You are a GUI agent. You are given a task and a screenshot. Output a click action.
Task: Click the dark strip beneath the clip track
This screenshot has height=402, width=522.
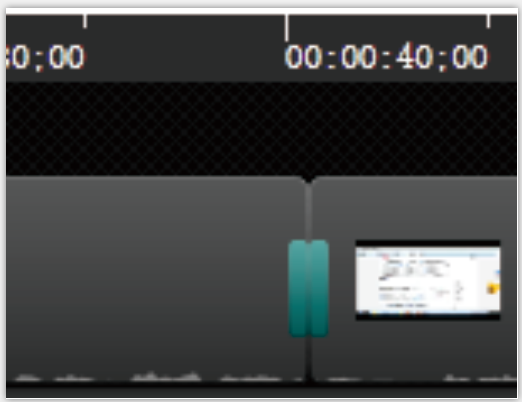(262, 391)
